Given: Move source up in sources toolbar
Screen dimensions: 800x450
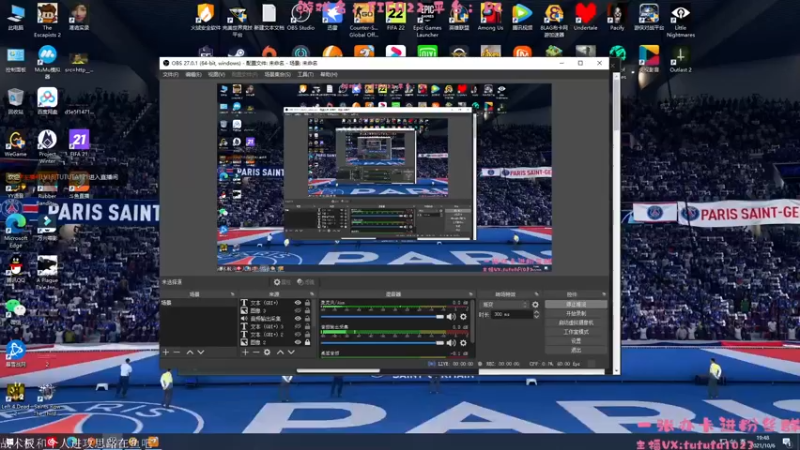Looking at the screenshot, I should 280,352.
